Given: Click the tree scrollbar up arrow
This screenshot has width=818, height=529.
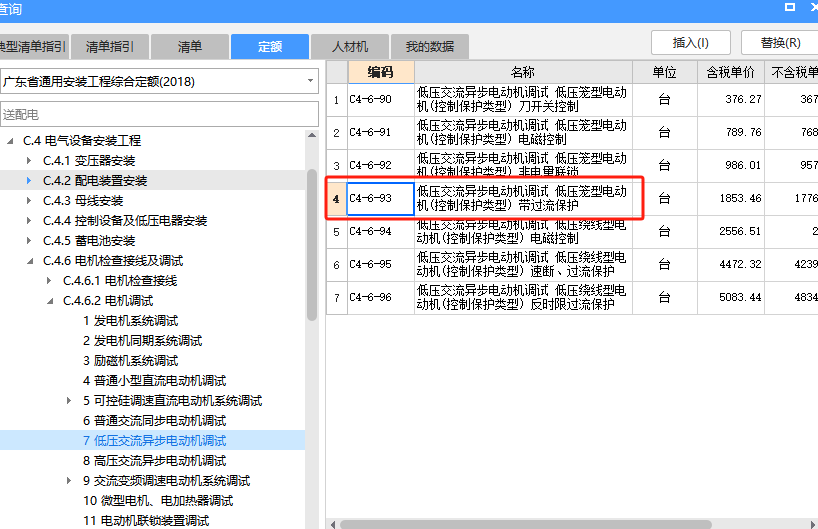Looking at the screenshot, I should point(312,136).
